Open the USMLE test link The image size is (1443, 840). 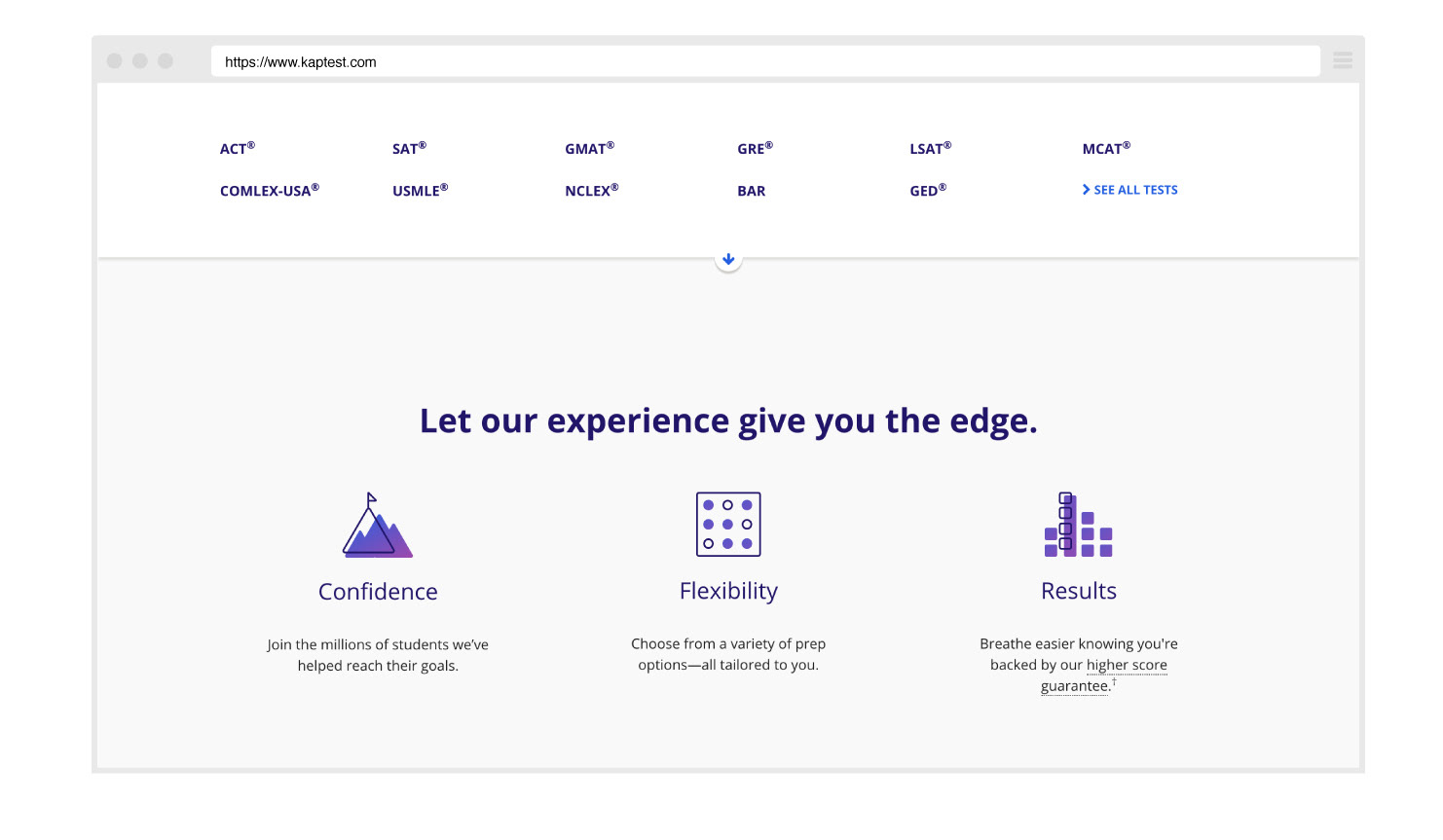pyautogui.click(x=421, y=190)
